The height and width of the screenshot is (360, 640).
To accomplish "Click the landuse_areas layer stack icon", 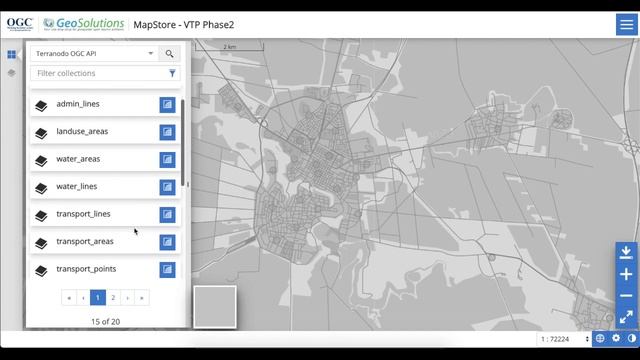I will pyautogui.click(x=41, y=133).
